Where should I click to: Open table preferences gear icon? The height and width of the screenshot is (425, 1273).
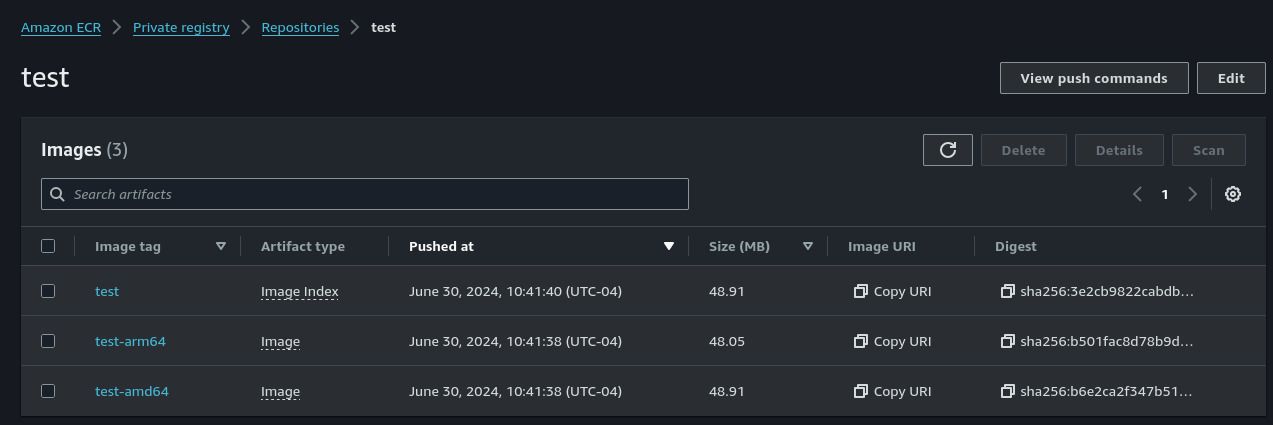click(1233, 194)
